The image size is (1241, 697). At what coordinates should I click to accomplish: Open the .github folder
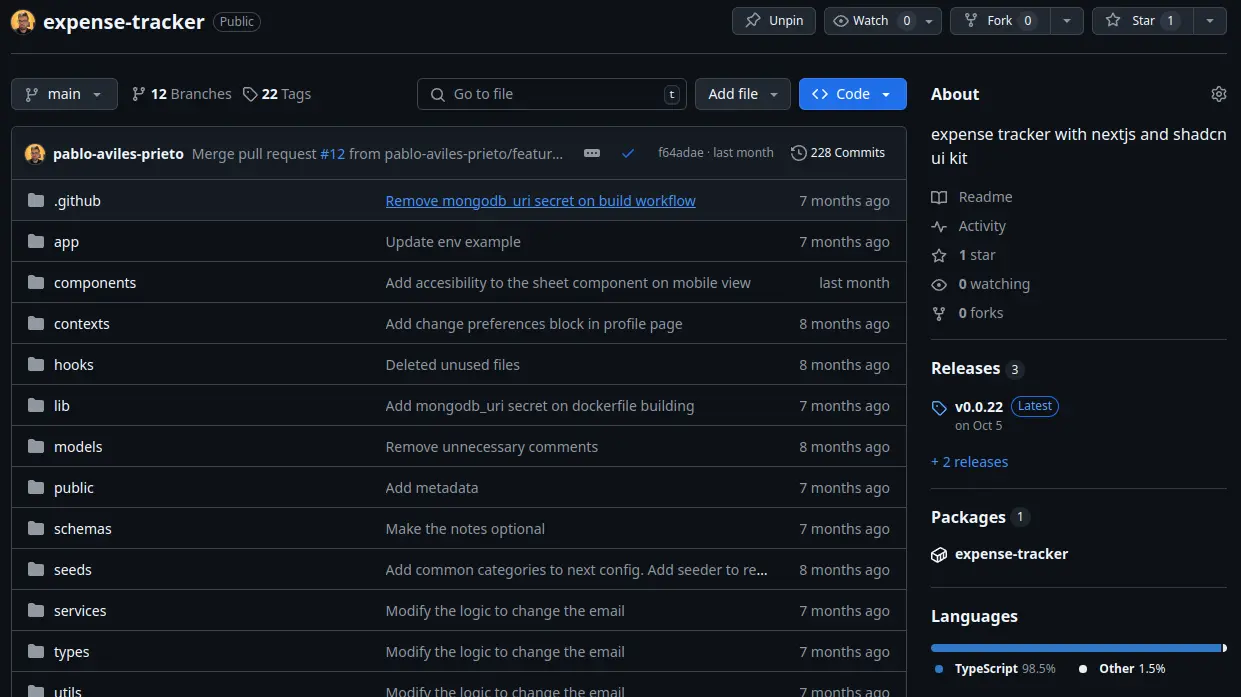[77, 201]
